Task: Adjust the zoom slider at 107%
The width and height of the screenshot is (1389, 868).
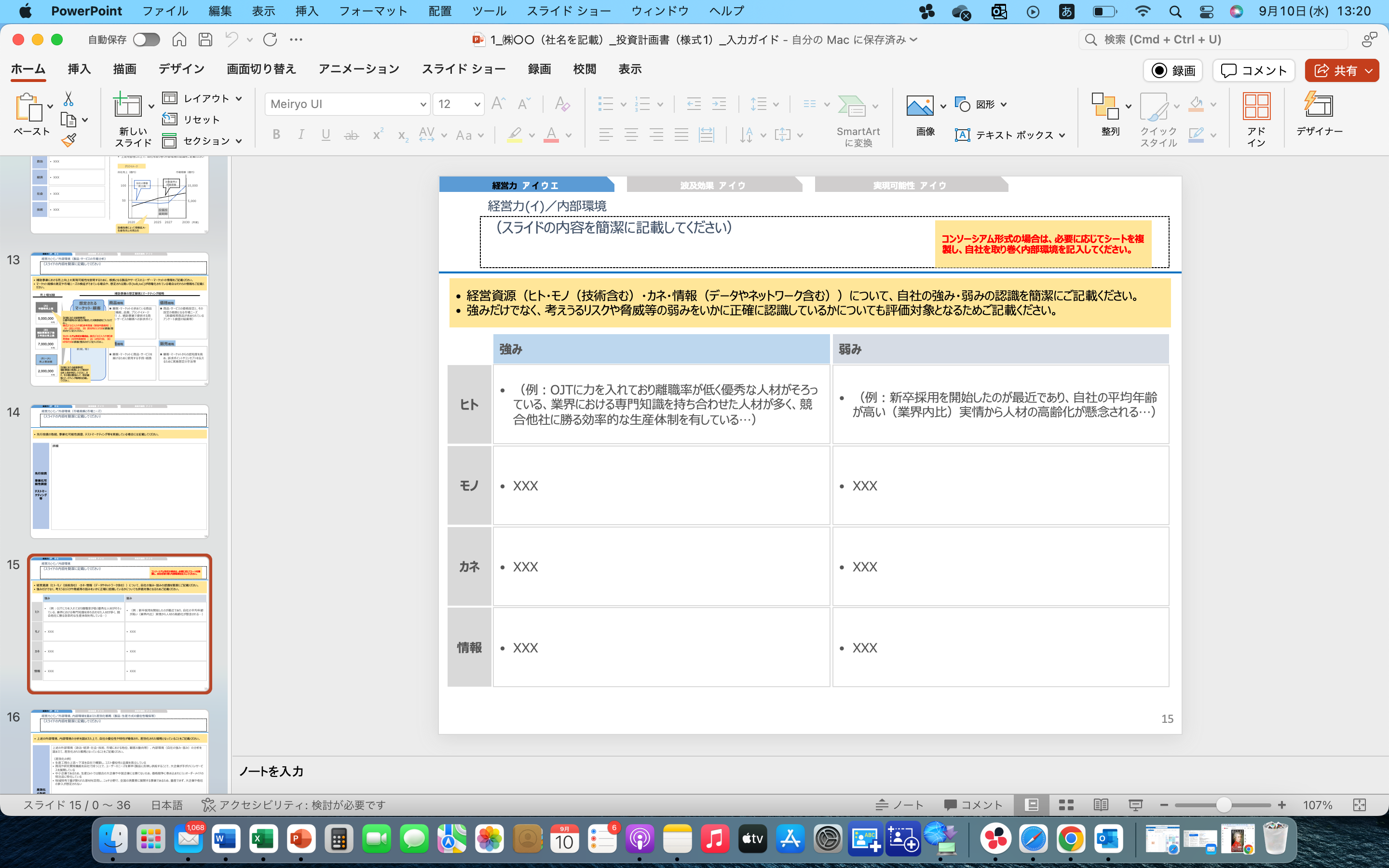Action: tap(1224, 804)
